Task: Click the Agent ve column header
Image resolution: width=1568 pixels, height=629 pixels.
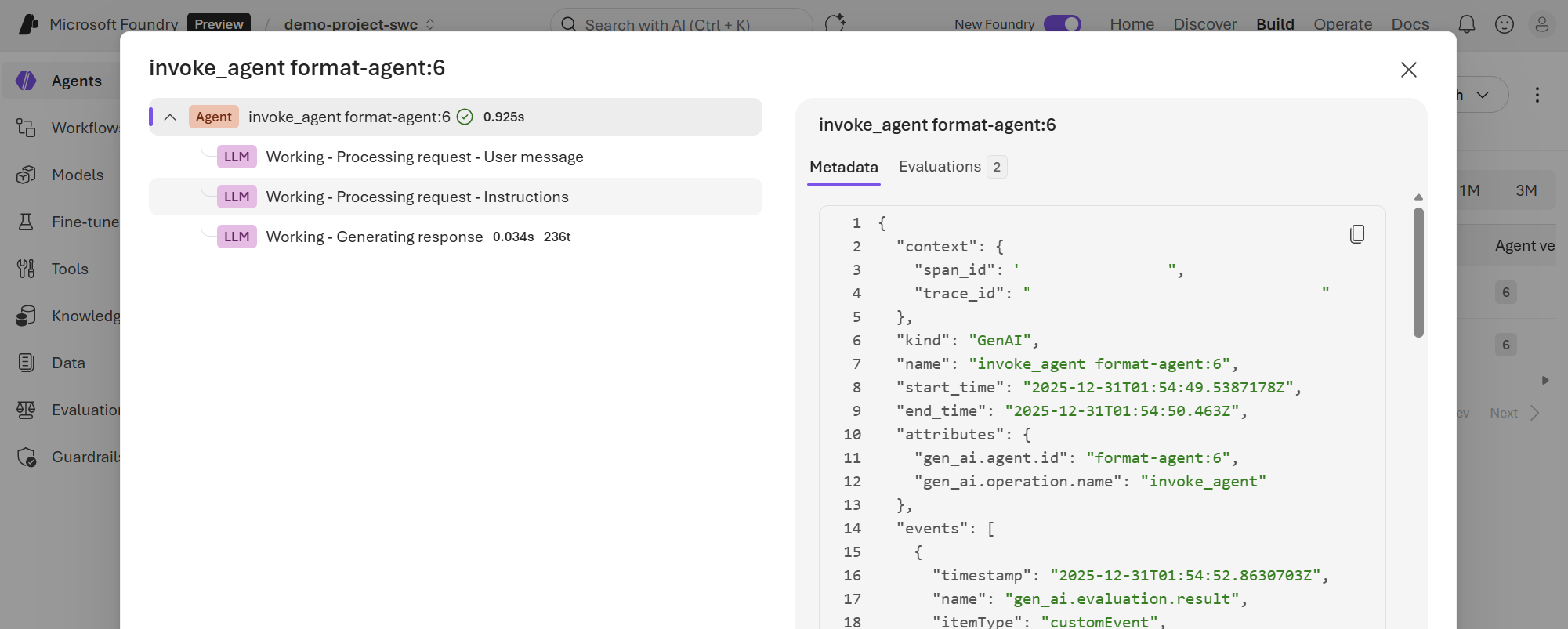Action: pos(1524,245)
